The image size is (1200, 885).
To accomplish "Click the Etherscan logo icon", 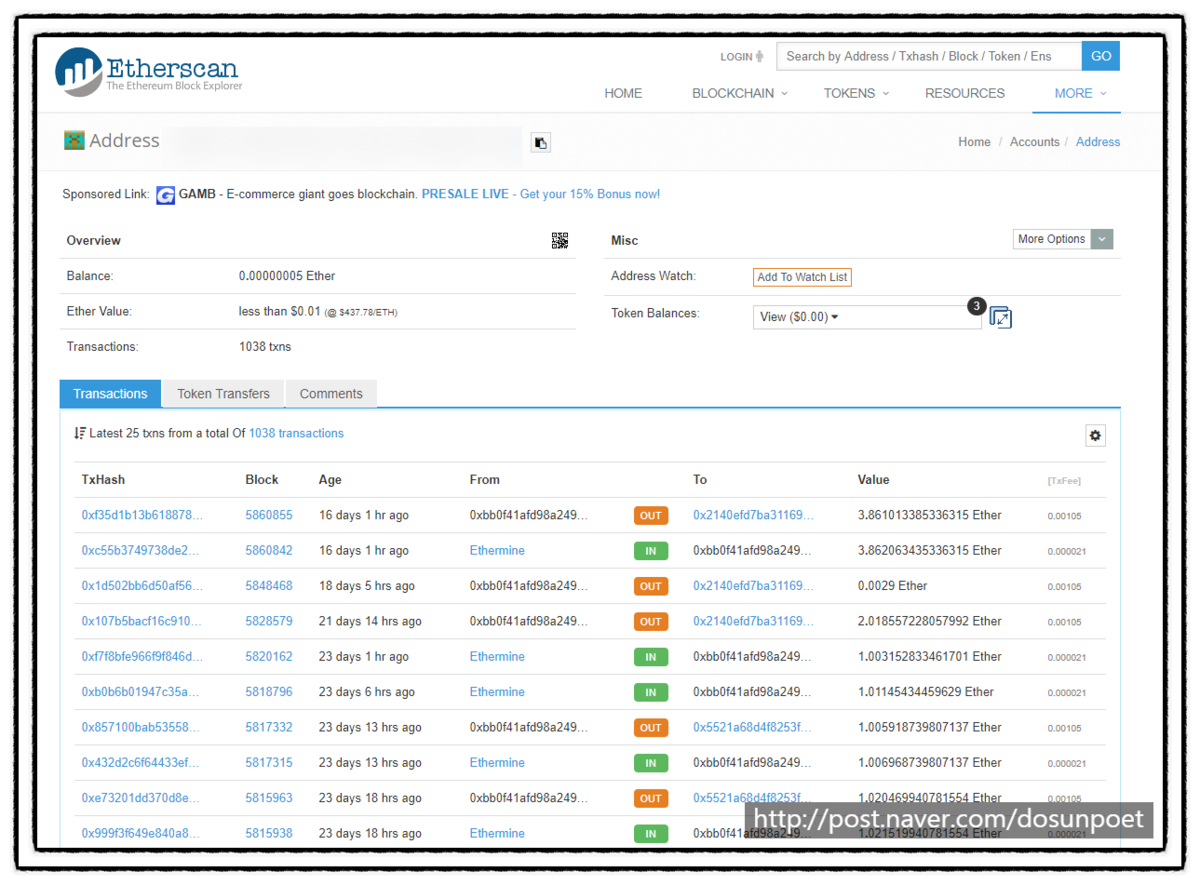I will [x=79, y=71].
